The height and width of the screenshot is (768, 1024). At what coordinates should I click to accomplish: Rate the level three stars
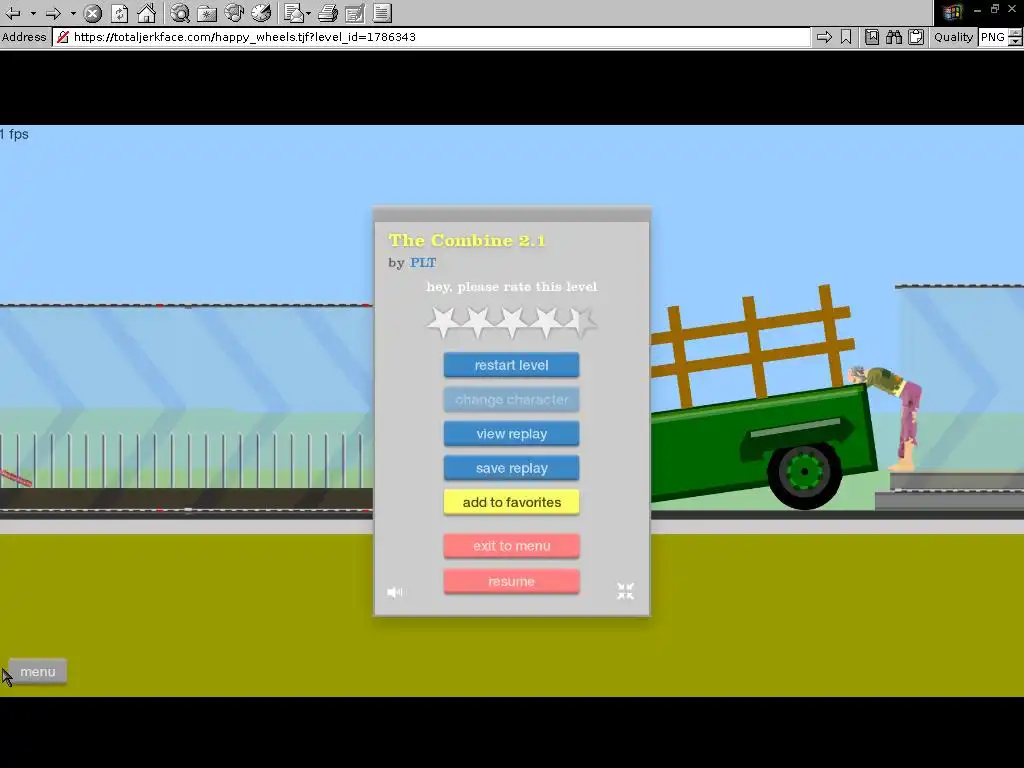(512, 322)
